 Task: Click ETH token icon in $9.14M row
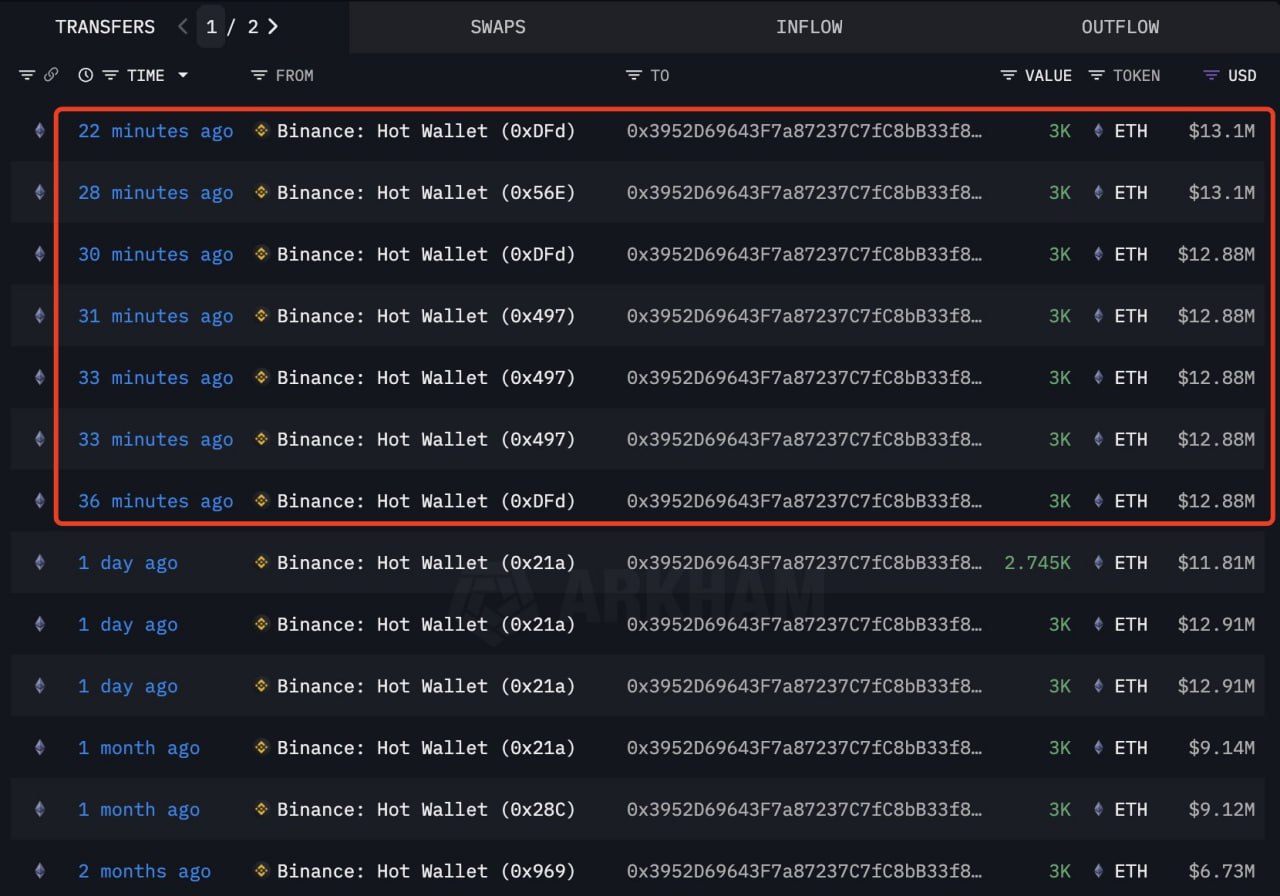click(1098, 747)
